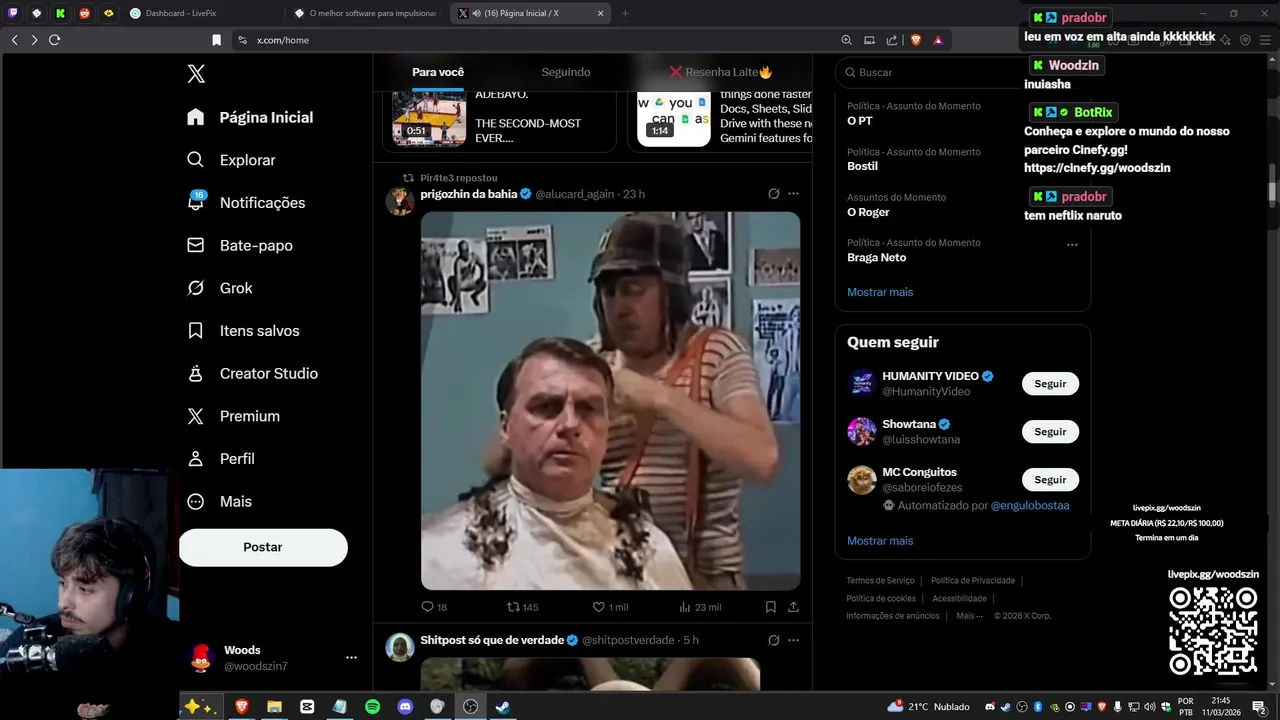
Task: Open the @engulobostaa link
Action: (1030, 506)
